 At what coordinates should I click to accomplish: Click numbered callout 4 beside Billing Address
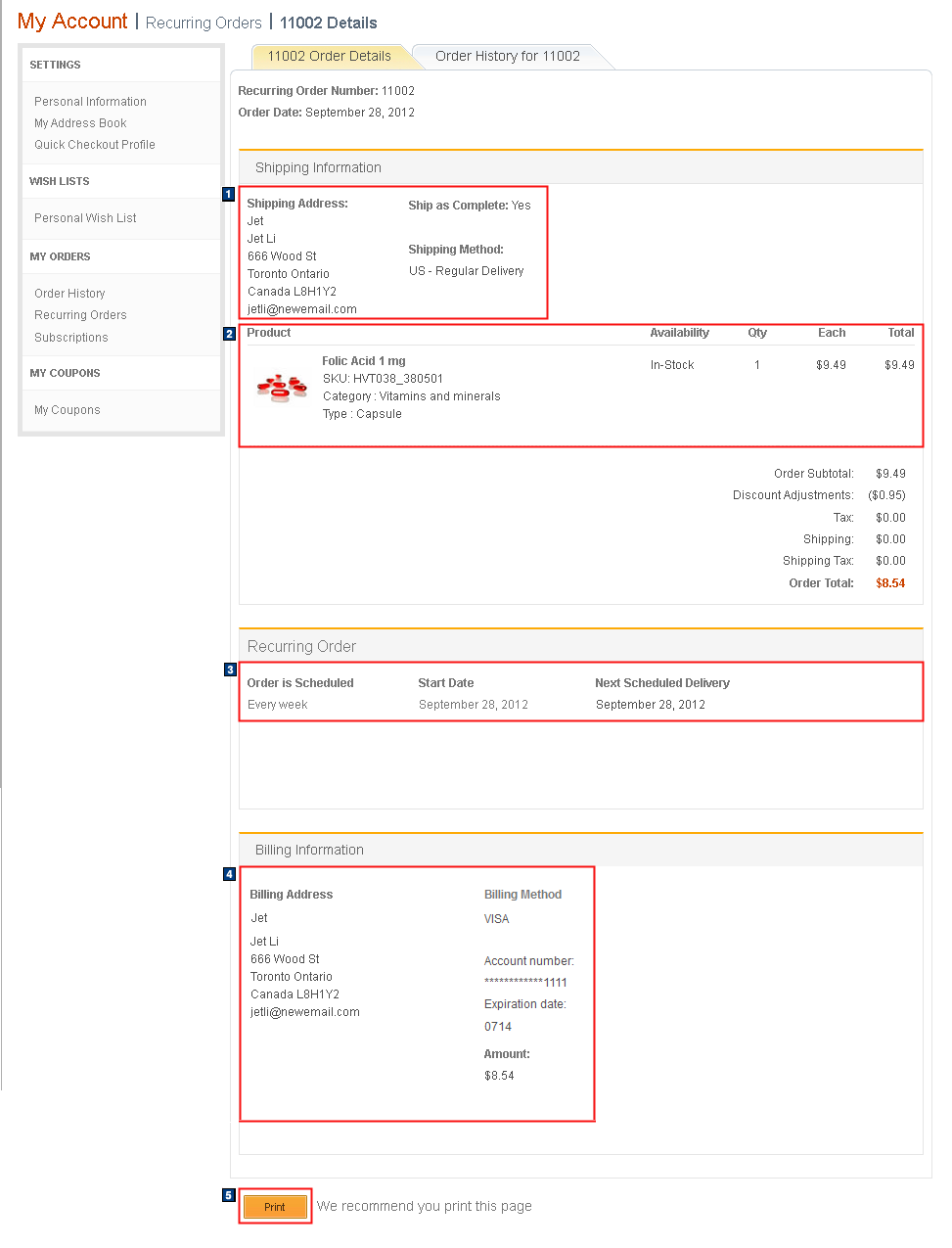(x=228, y=874)
